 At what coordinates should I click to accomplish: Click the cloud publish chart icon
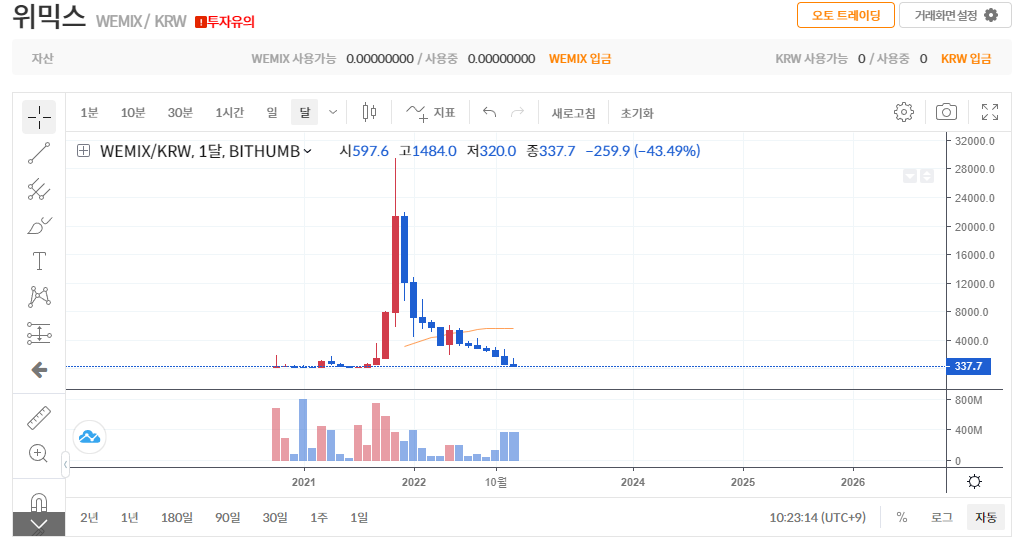pos(89,437)
